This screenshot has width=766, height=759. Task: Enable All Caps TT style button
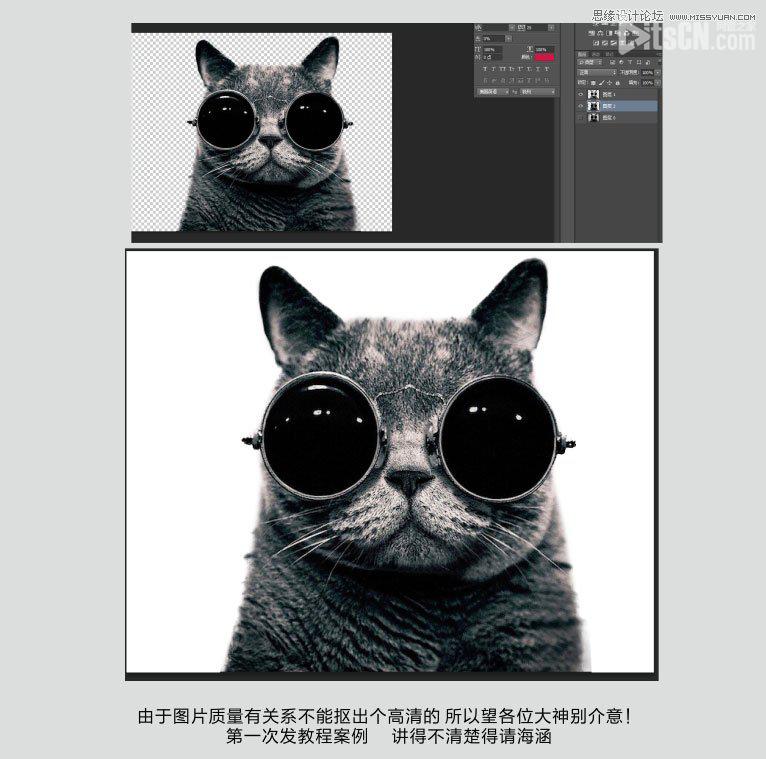(x=502, y=69)
